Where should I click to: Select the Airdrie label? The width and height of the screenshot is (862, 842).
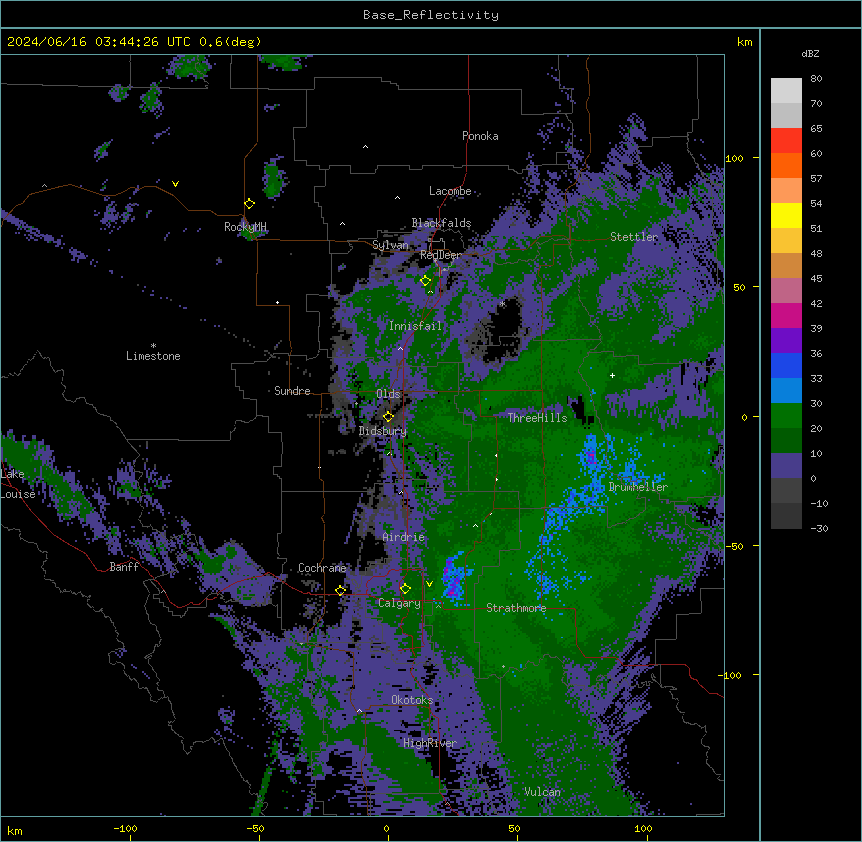coord(404,537)
